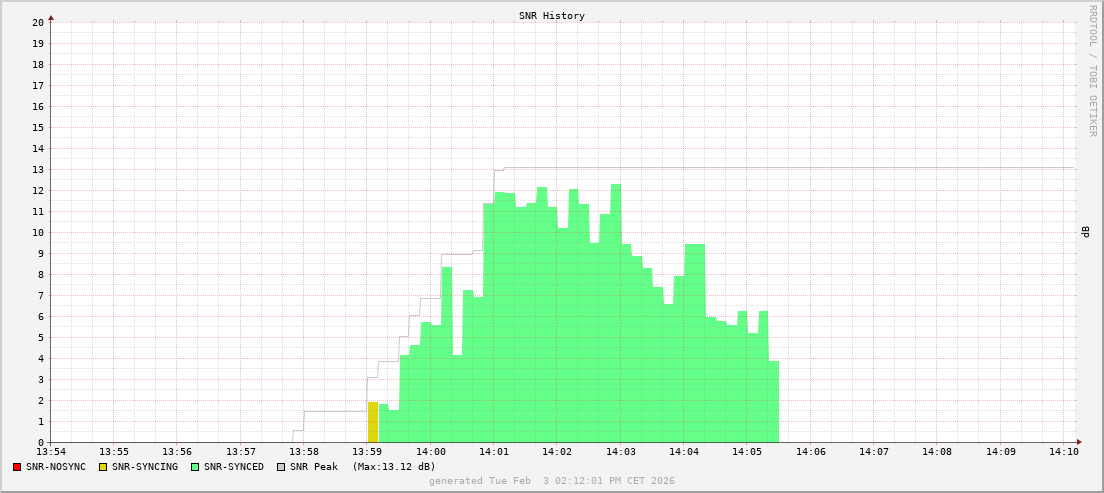Click the yellow syncing bar at 13:59
The image size is (1104, 493).
pos(373,422)
